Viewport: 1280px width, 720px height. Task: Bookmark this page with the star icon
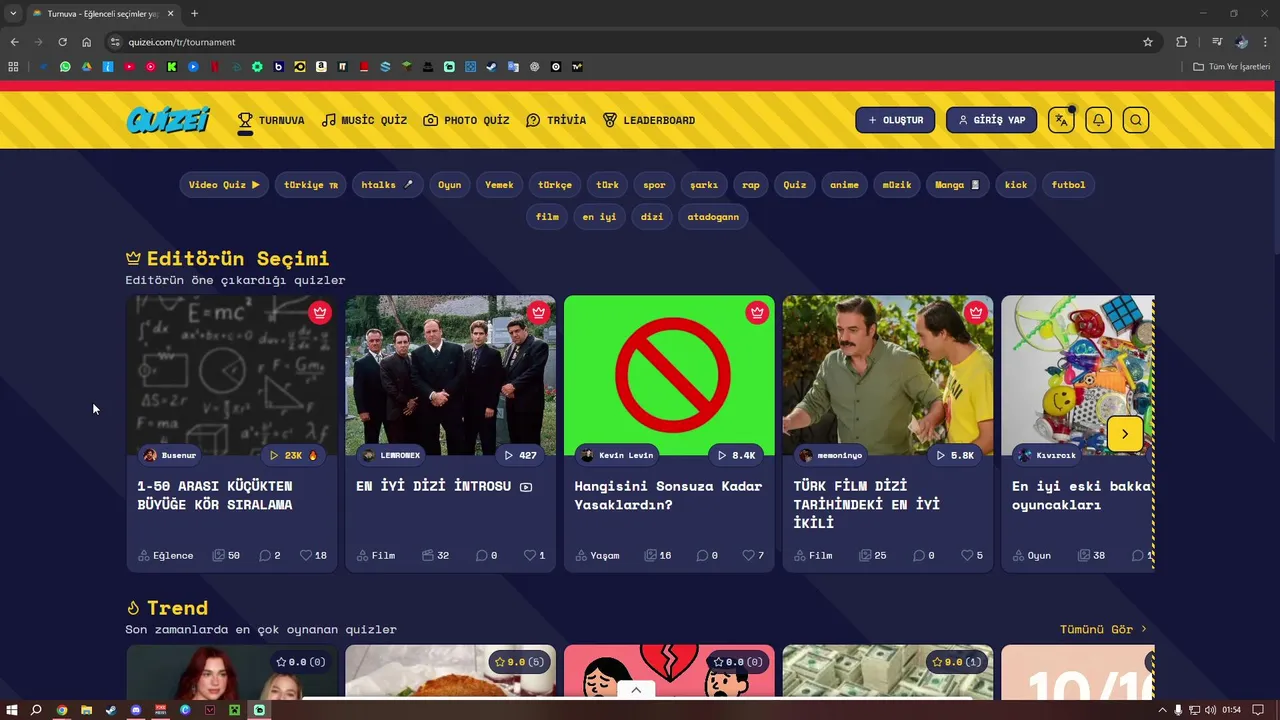pos(1148,42)
